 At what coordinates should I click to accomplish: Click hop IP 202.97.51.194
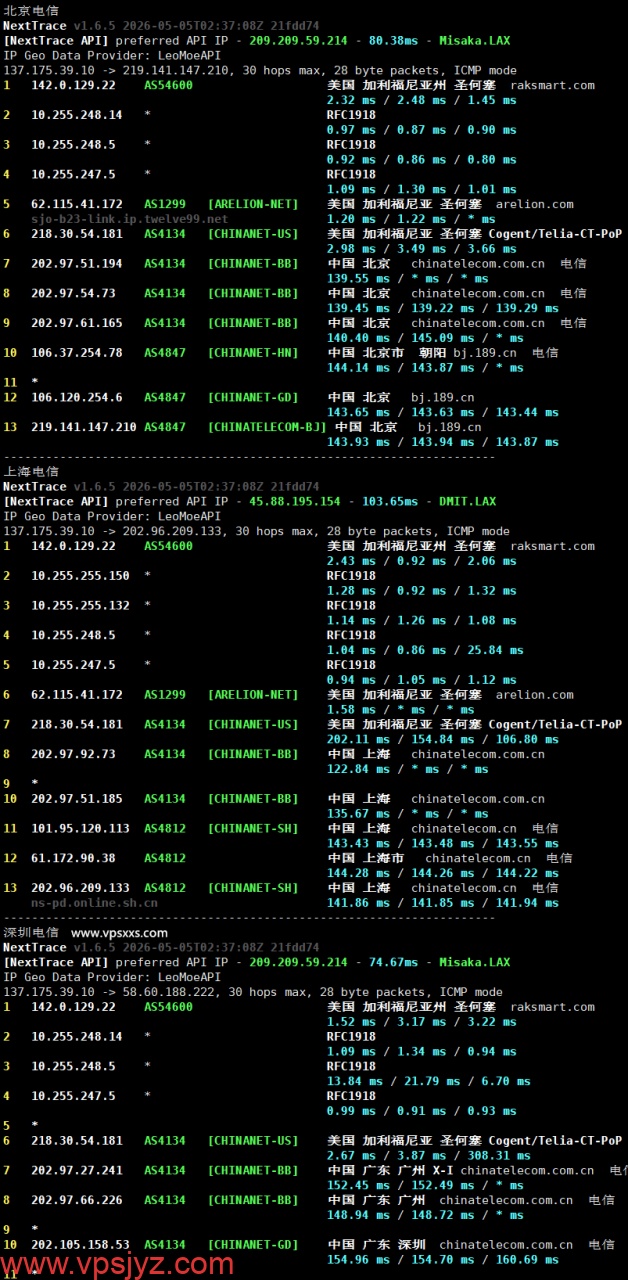77,263
